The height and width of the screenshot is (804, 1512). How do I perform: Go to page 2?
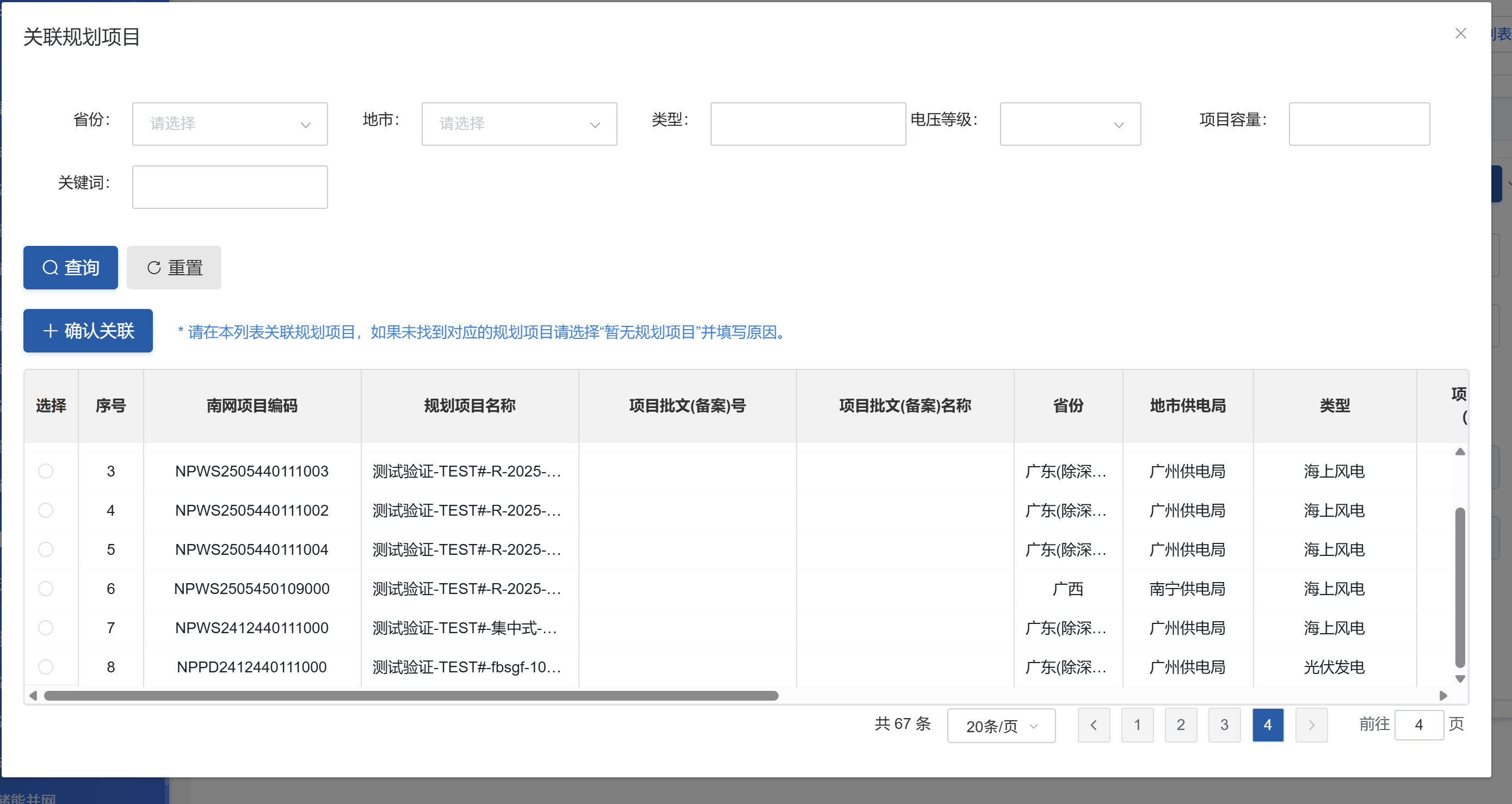pyautogui.click(x=1180, y=725)
